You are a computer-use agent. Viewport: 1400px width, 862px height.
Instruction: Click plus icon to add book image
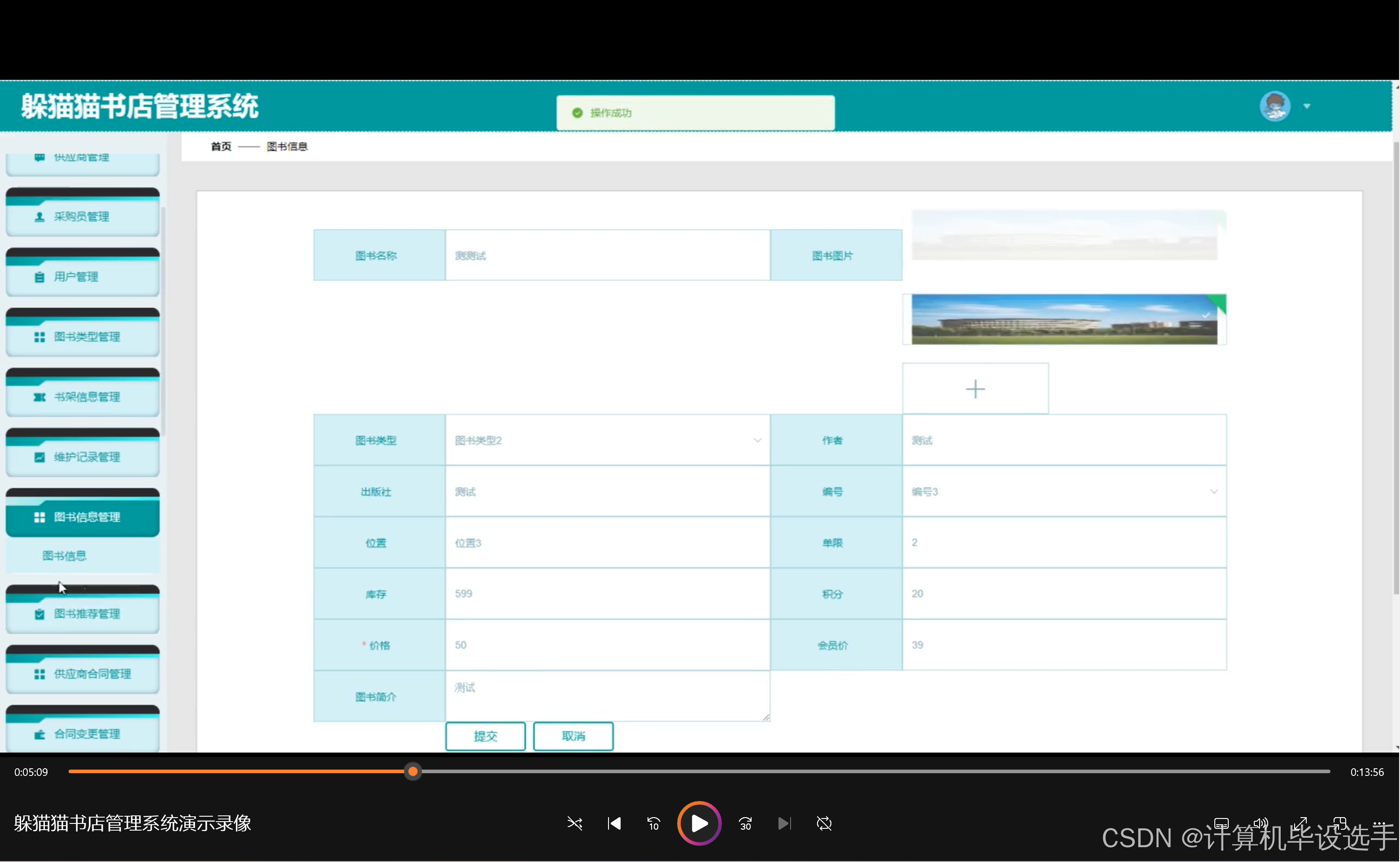click(975, 389)
